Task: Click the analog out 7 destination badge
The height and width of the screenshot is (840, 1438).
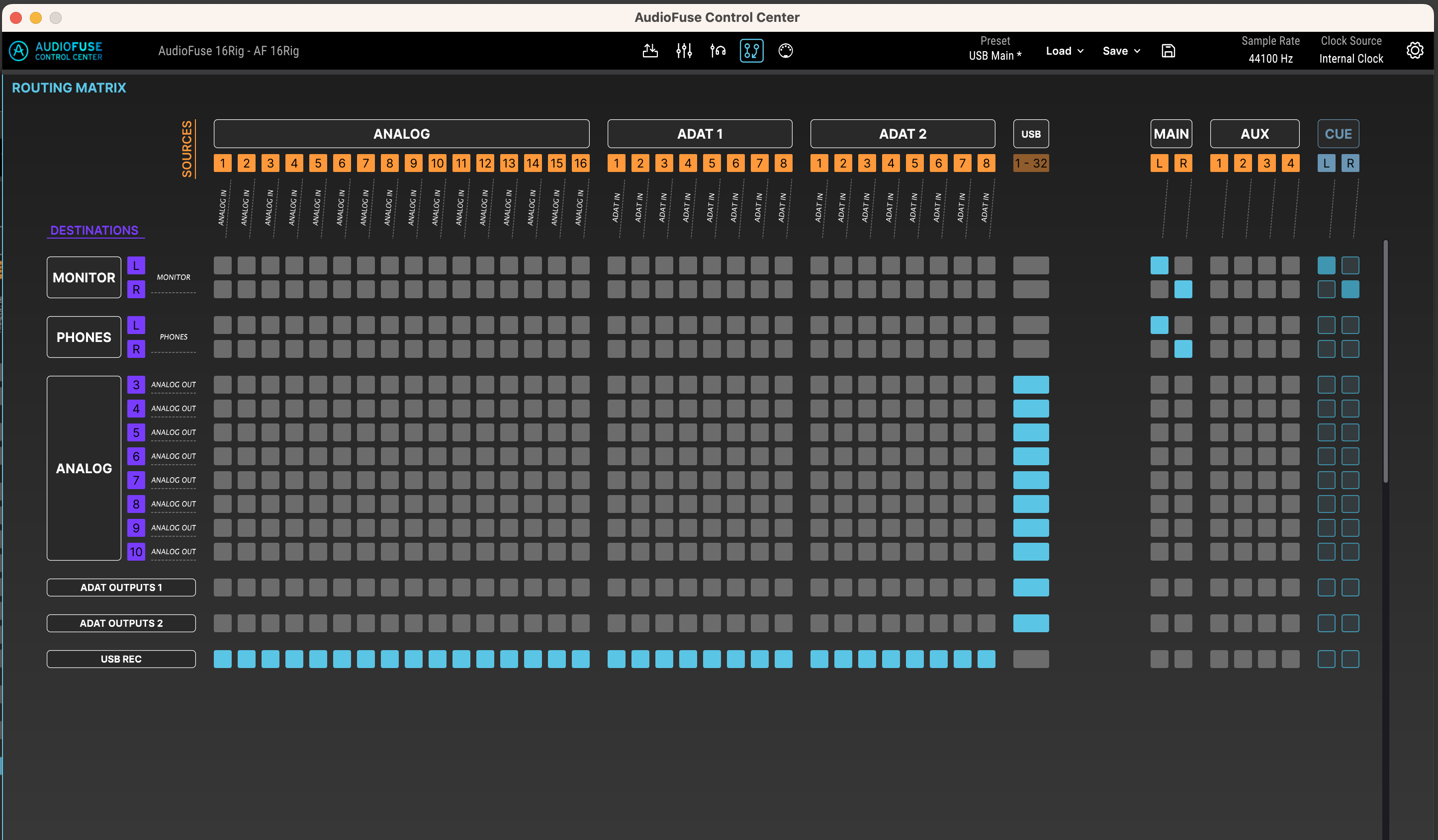Action: [x=136, y=480]
